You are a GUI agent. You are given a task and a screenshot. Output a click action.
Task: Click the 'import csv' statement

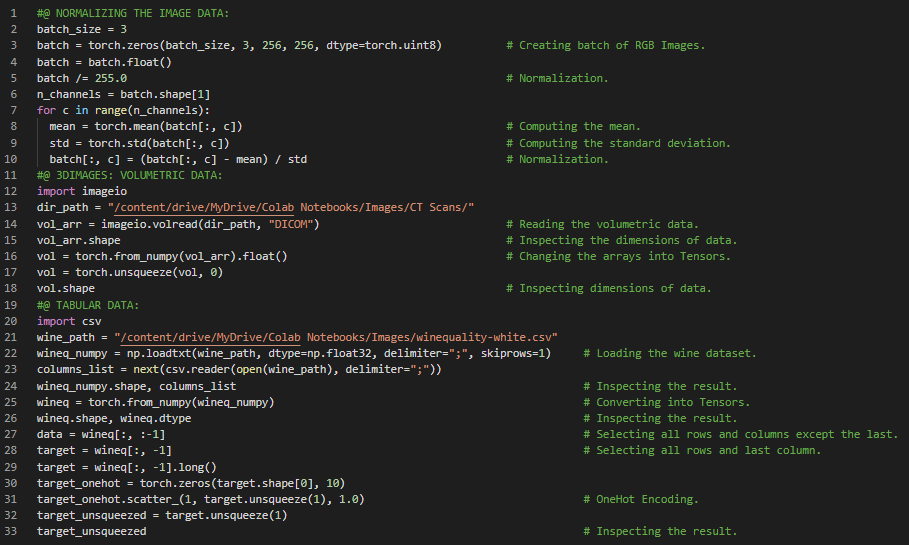70,321
